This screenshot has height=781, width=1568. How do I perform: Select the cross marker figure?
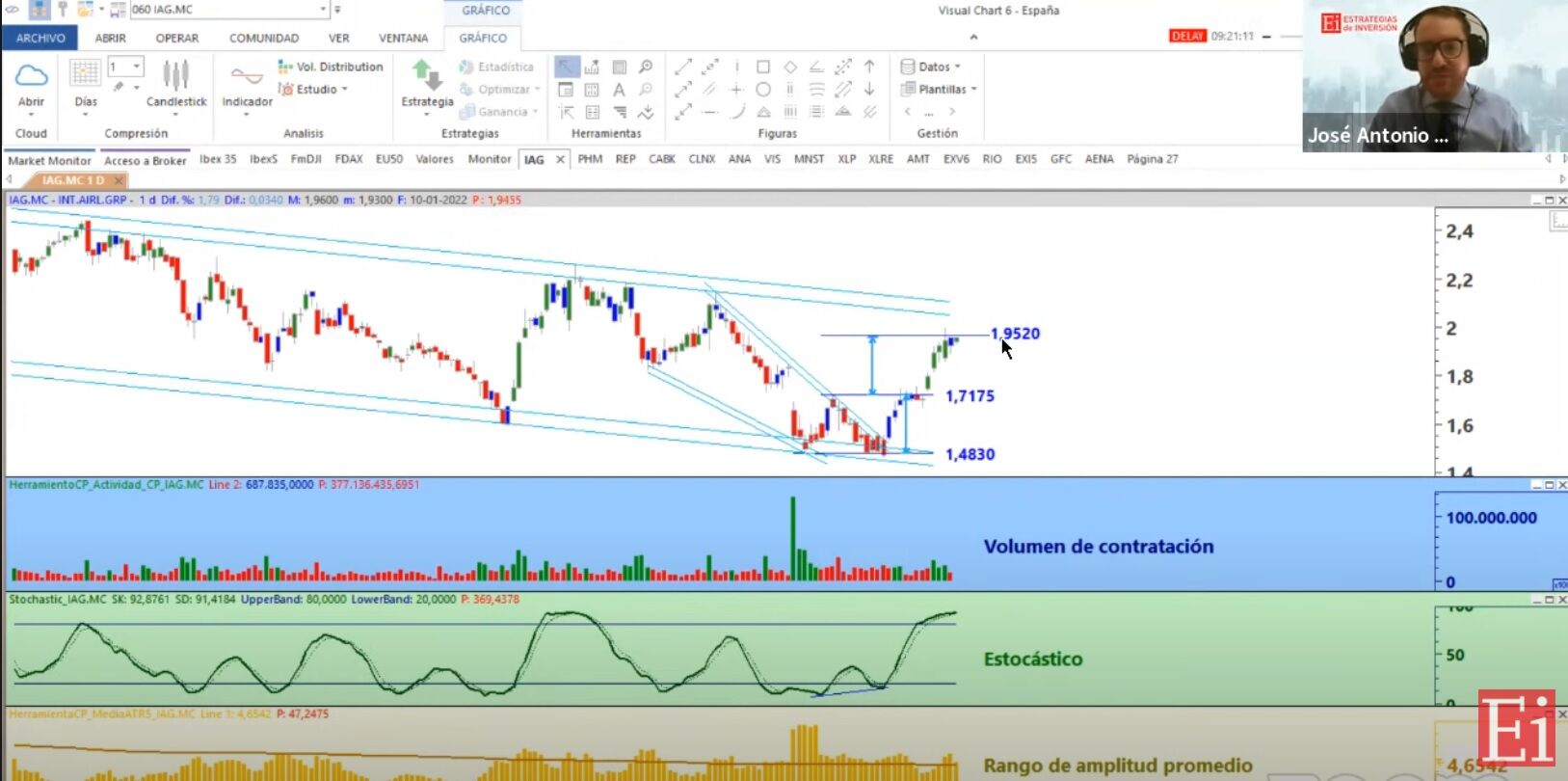pos(736,90)
